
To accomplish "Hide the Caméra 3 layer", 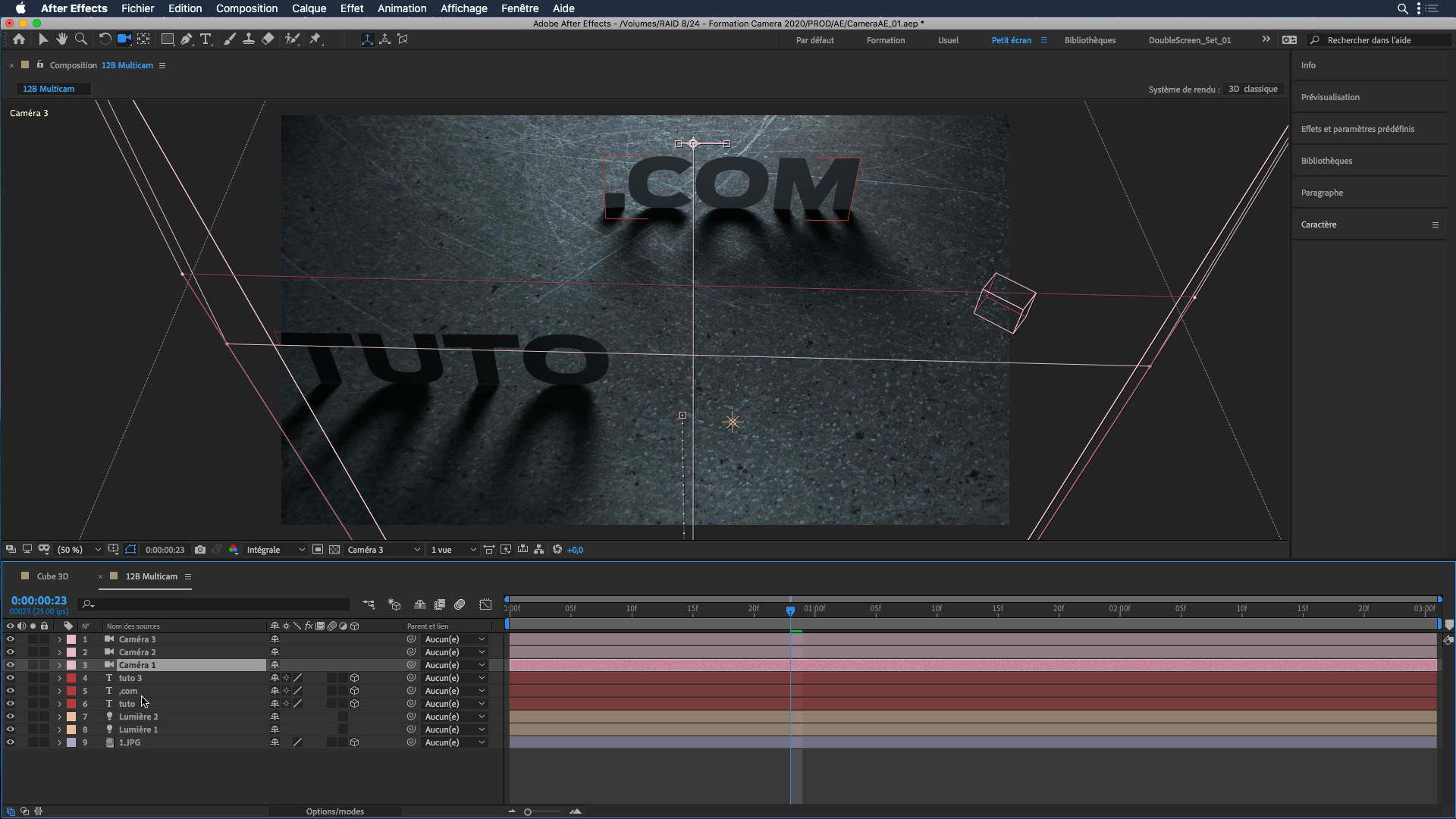I will (x=10, y=639).
